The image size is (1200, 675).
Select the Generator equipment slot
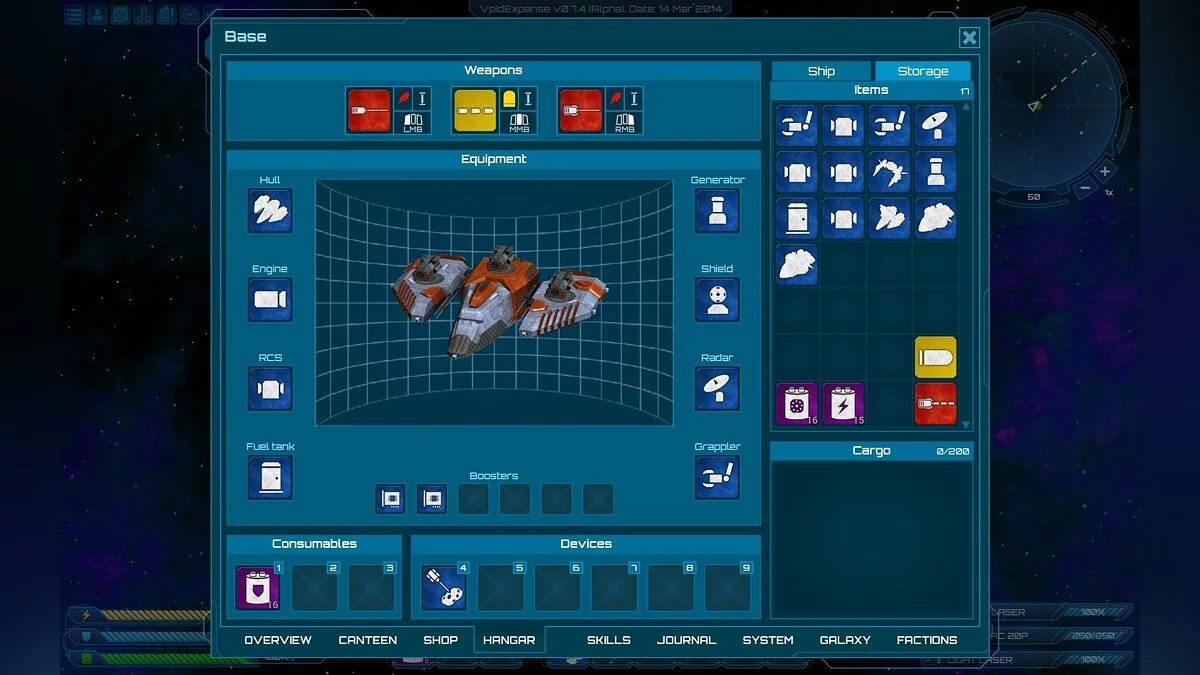pos(717,211)
